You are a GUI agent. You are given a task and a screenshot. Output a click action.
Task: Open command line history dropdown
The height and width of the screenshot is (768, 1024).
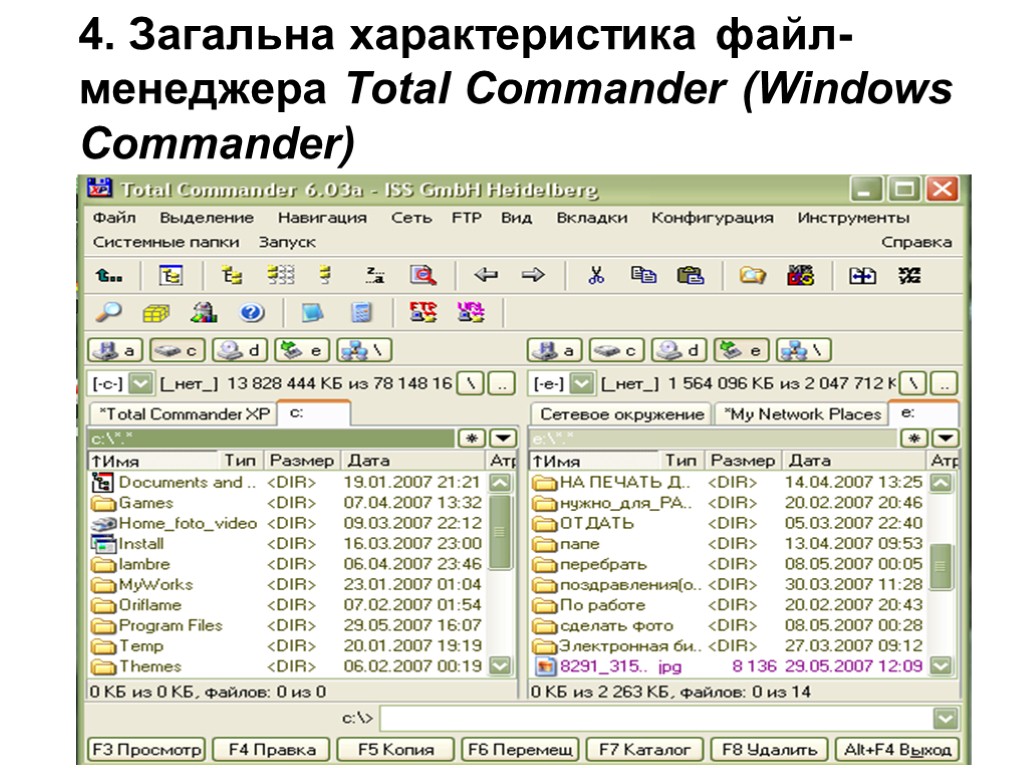click(x=945, y=719)
